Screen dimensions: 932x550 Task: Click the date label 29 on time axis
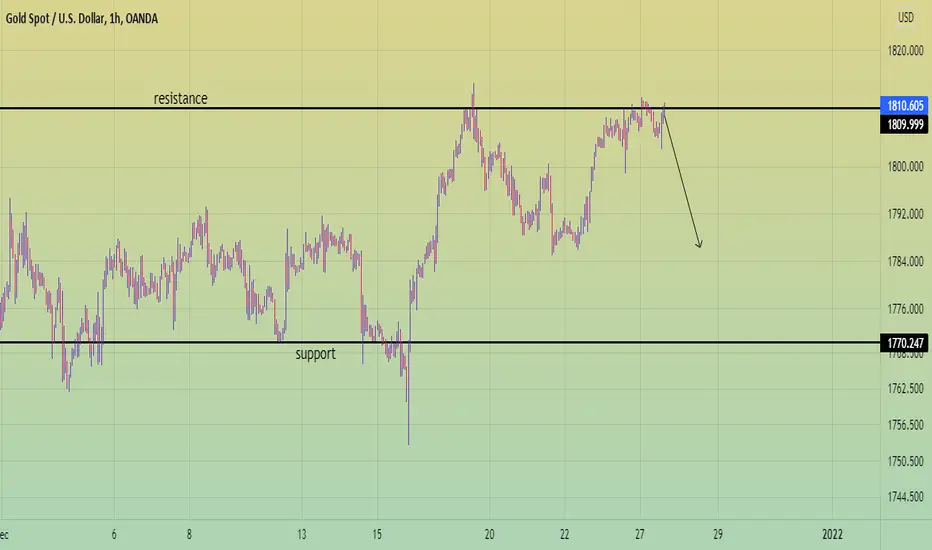(718, 535)
